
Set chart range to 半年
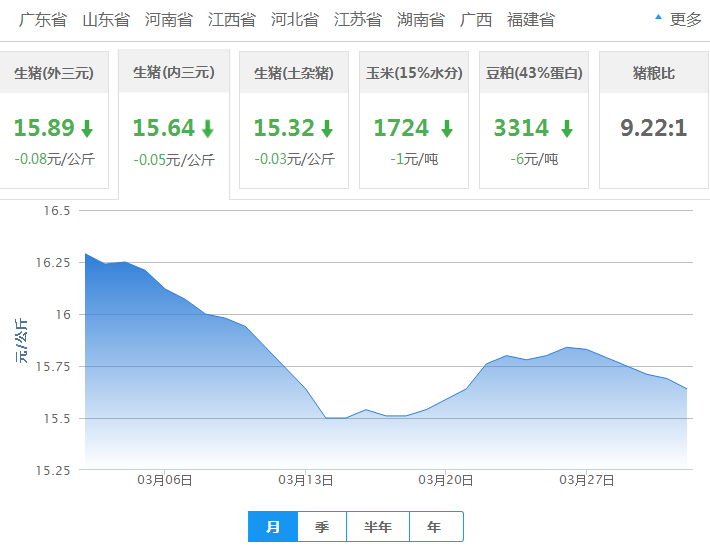coord(377,526)
